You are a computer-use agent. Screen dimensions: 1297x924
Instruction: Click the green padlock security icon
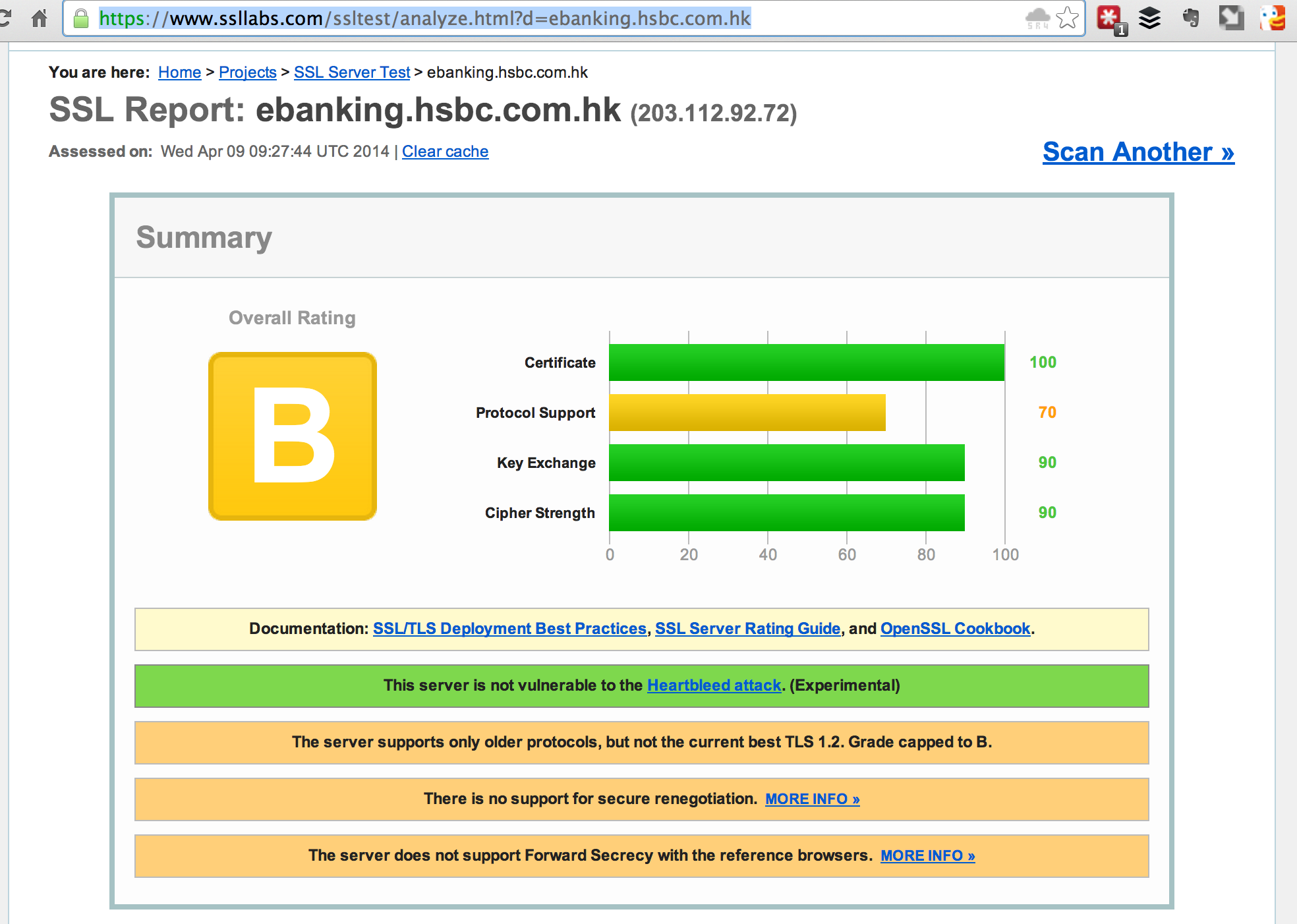pos(81,18)
